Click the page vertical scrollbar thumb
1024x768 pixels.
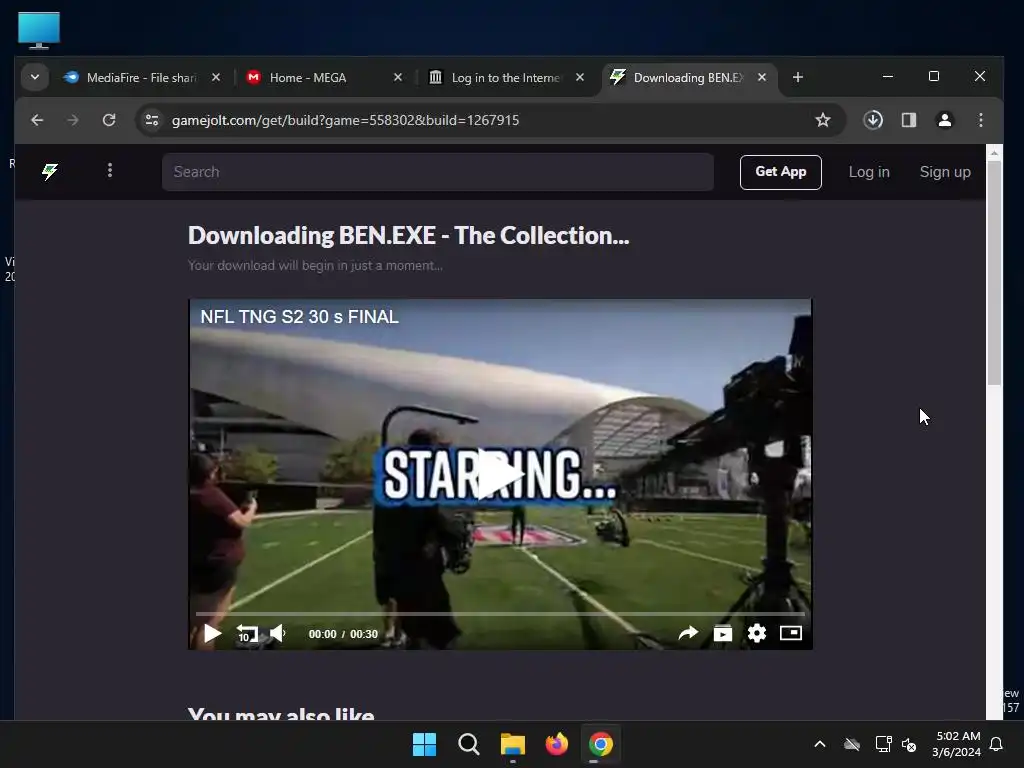tap(994, 273)
